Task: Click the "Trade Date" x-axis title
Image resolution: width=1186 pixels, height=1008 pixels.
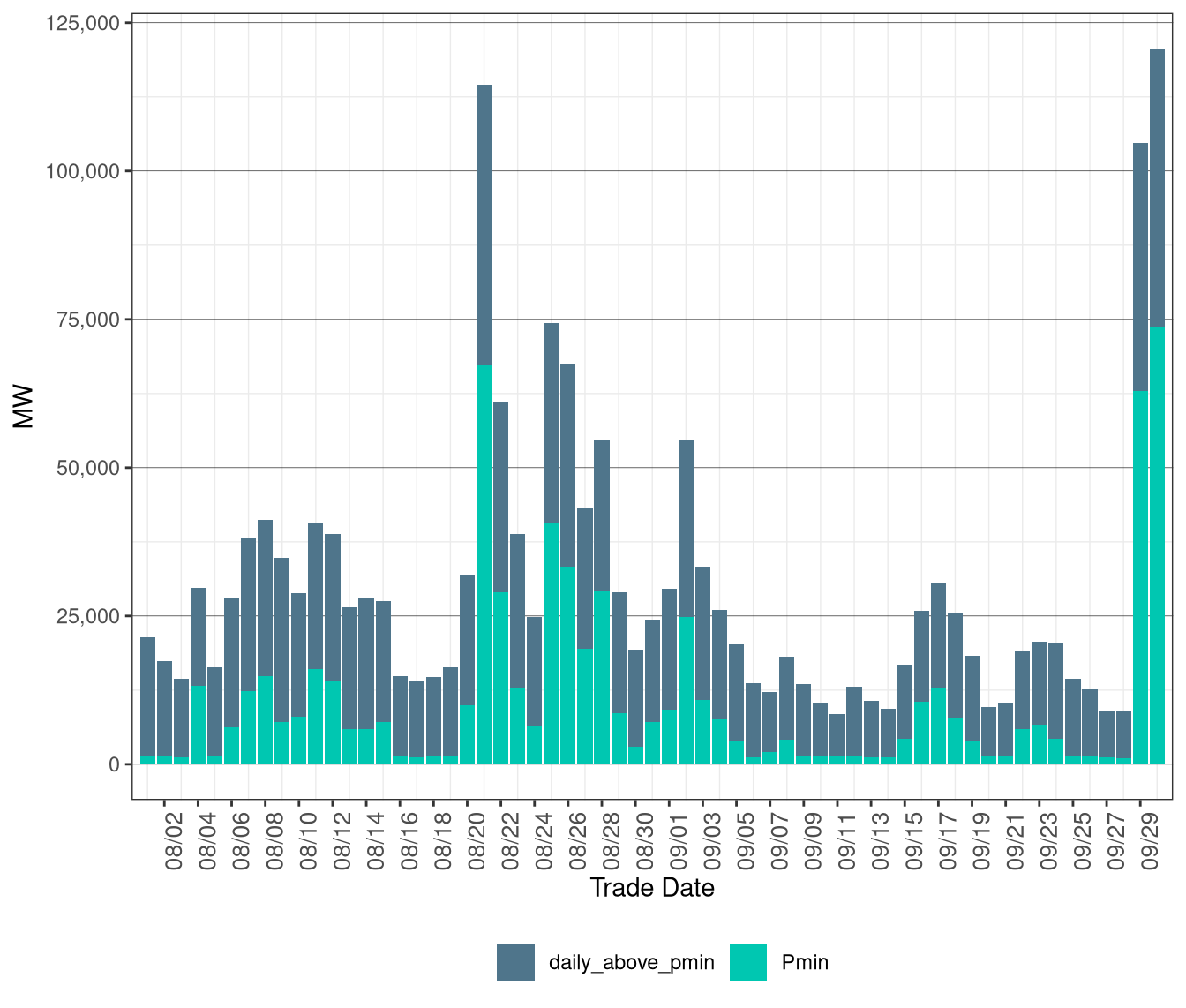Action: [x=652, y=888]
